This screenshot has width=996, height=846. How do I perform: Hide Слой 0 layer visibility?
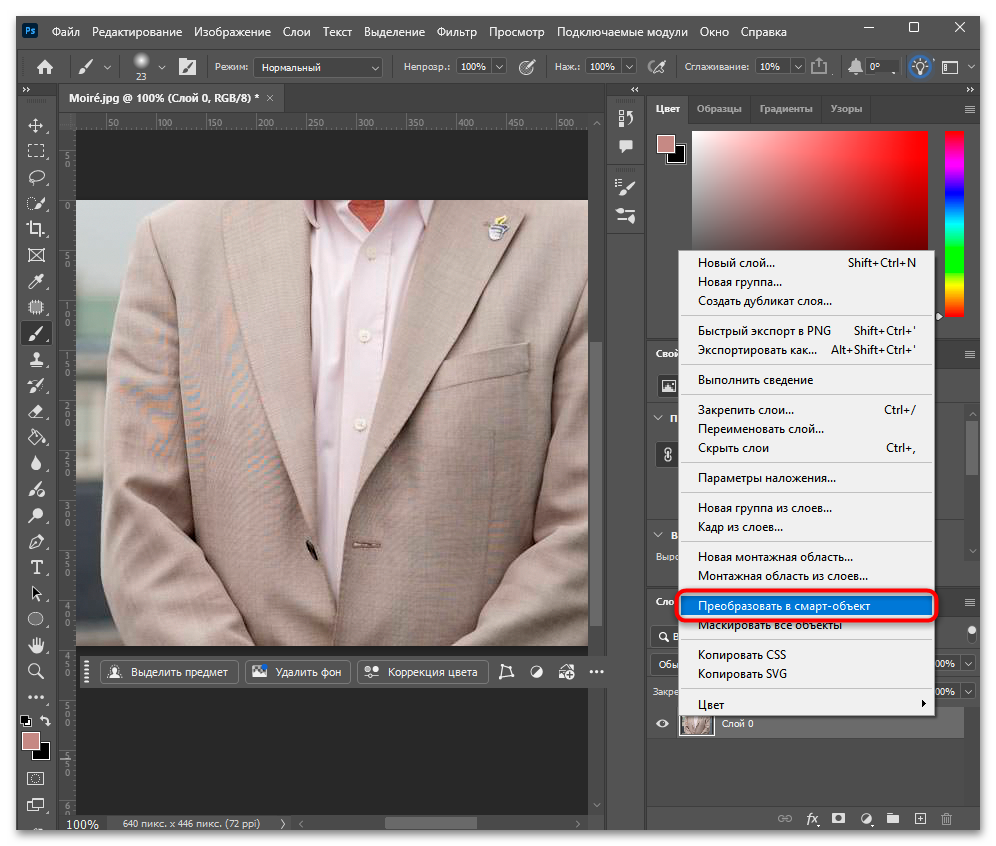662,723
